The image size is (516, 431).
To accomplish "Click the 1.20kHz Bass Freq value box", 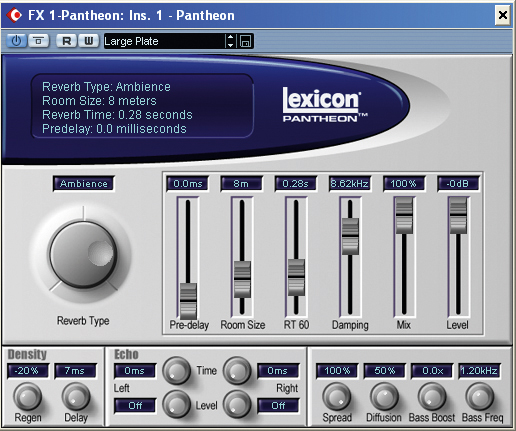I will pyautogui.click(x=479, y=371).
